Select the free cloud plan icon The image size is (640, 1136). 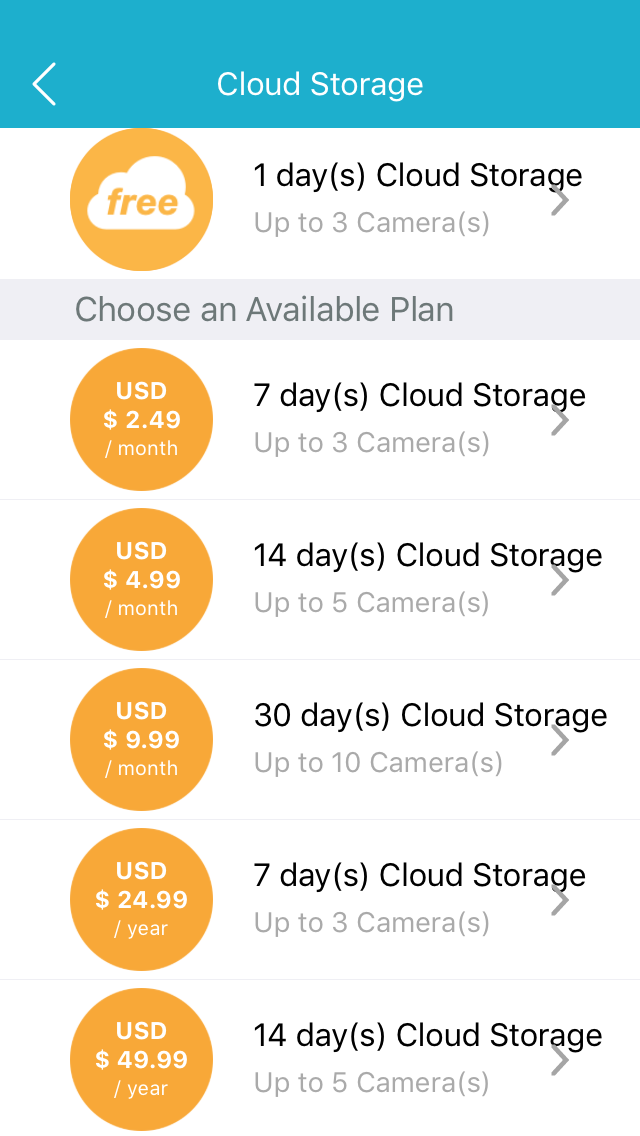[x=141, y=200]
